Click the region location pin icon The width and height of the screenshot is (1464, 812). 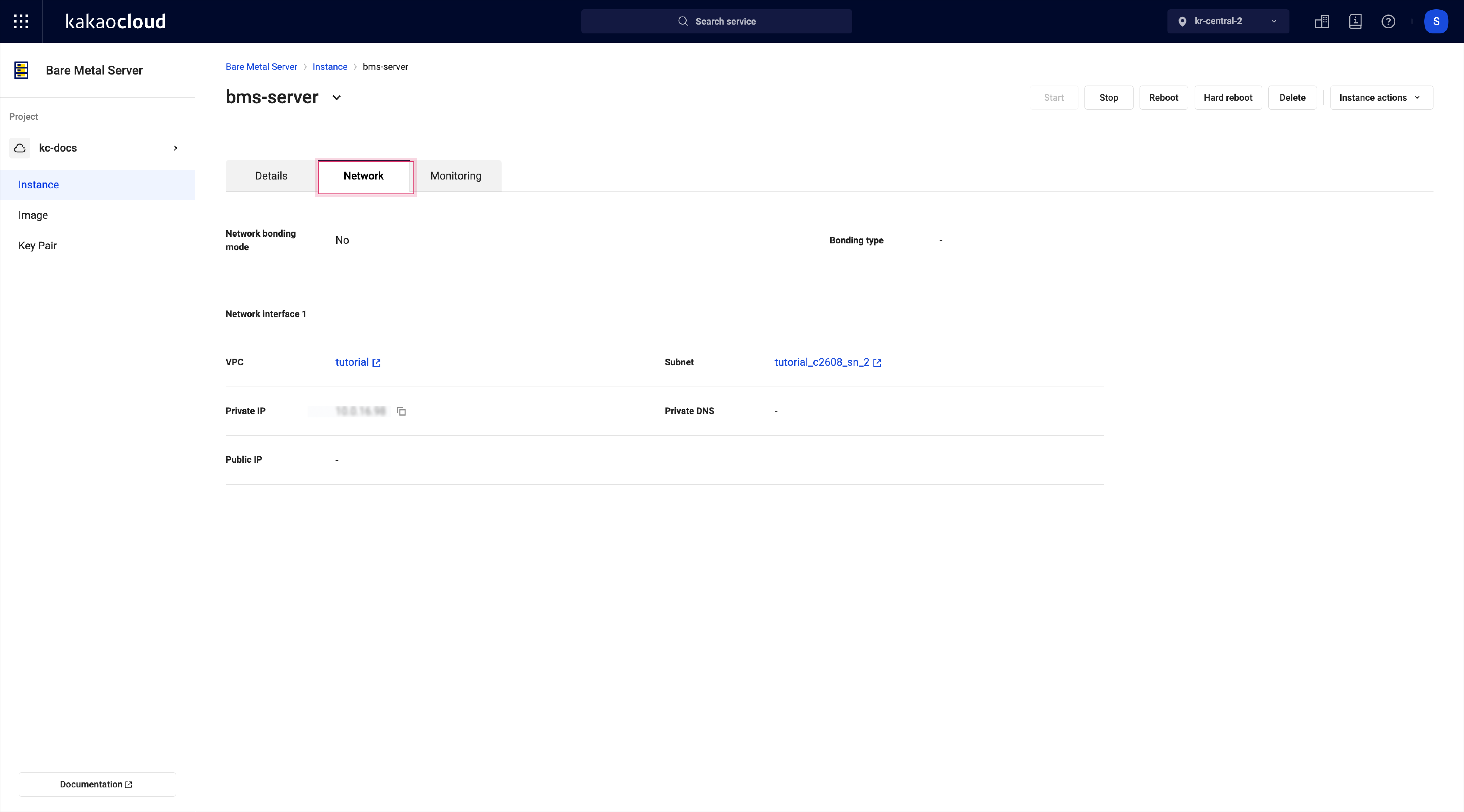[1182, 22]
